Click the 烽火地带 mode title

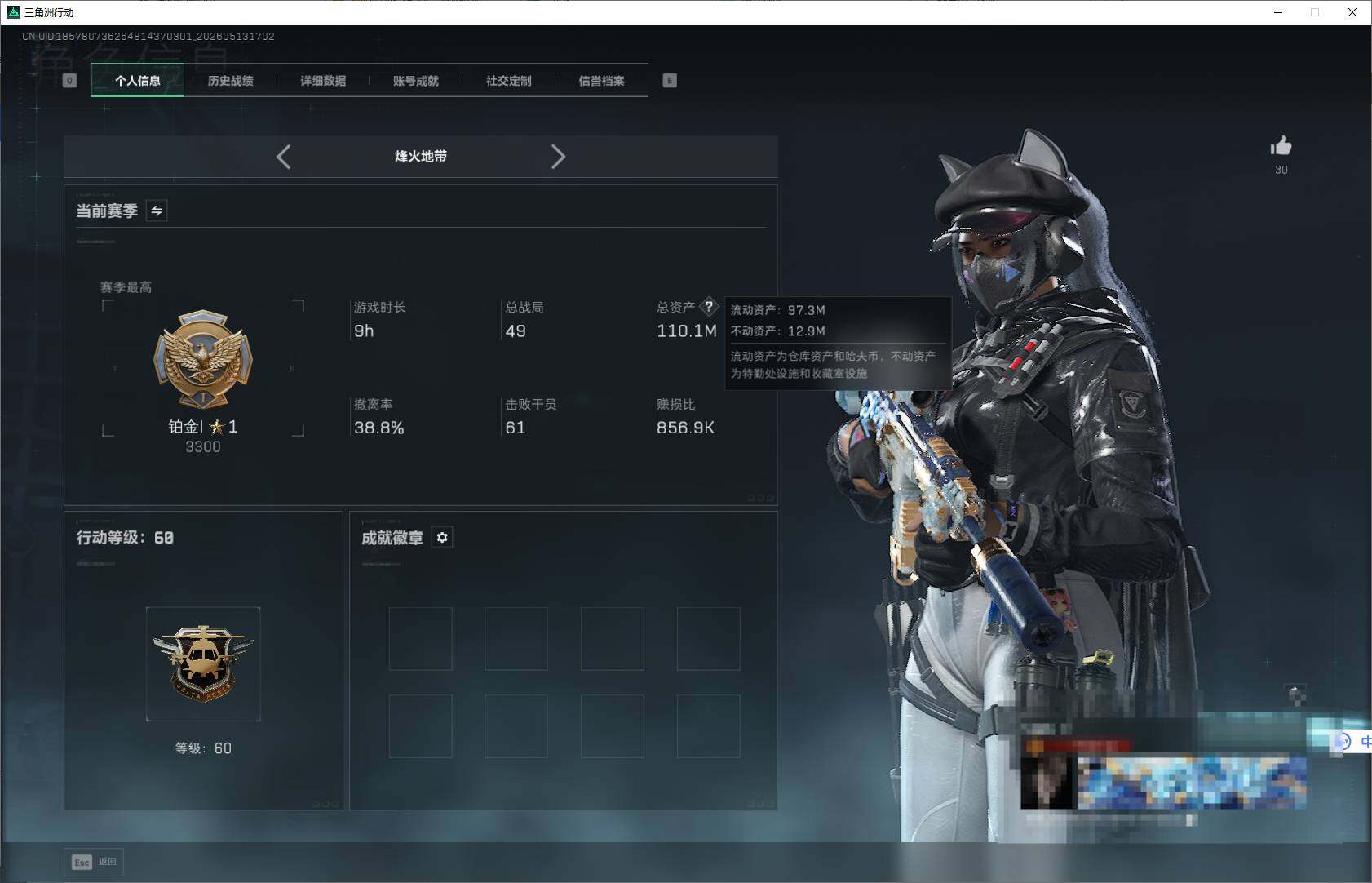click(421, 157)
